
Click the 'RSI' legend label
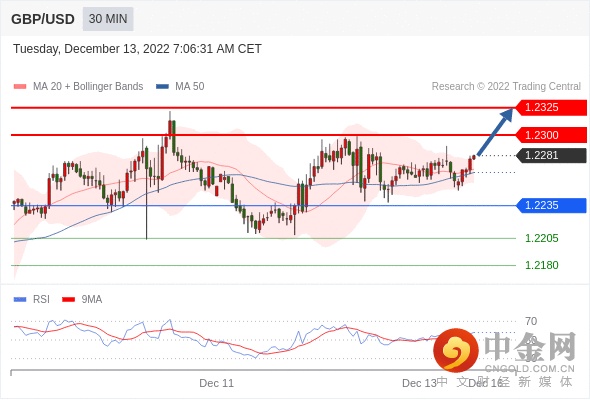(x=41, y=300)
